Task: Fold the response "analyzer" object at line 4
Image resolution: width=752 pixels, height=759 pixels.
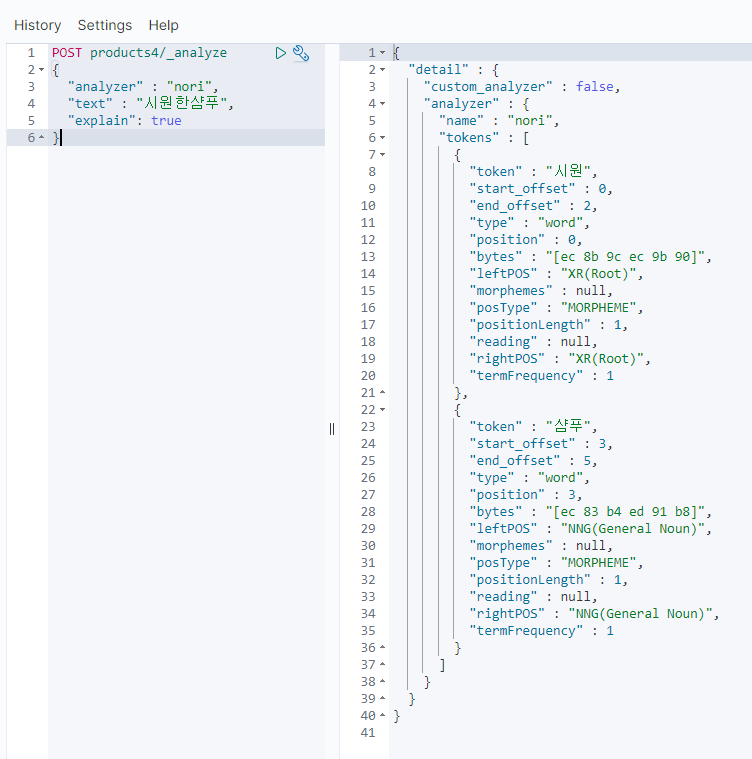Action: tap(382, 104)
